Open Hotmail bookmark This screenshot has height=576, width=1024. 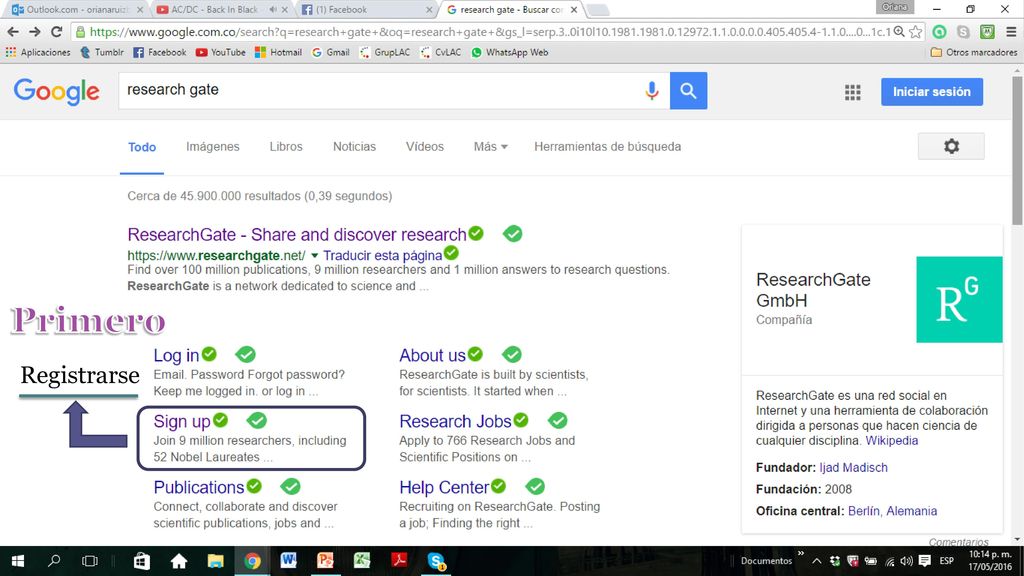[x=278, y=52]
